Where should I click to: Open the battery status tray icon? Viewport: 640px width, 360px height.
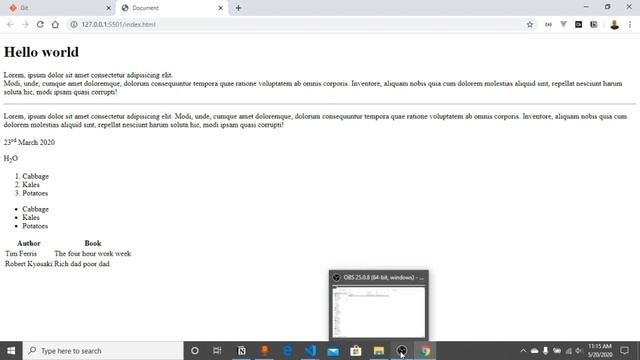(557, 351)
